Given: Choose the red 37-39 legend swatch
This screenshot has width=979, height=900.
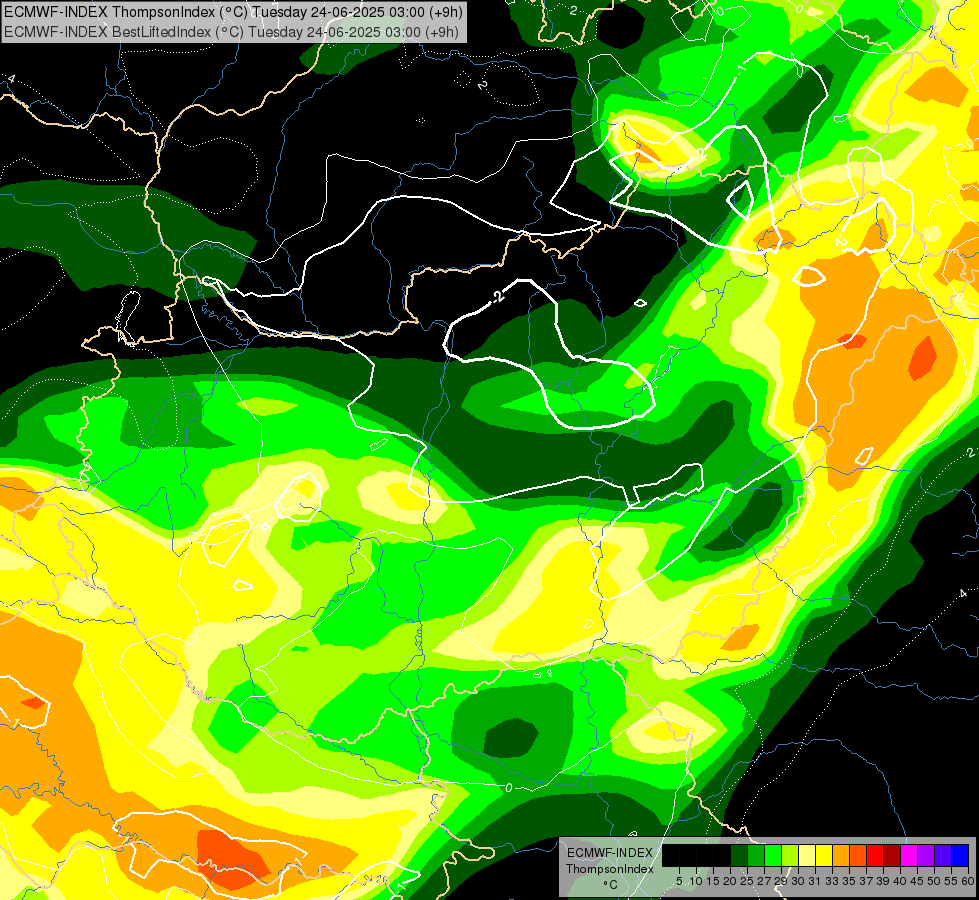Looking at the screenshot, I should pos(875,855).
